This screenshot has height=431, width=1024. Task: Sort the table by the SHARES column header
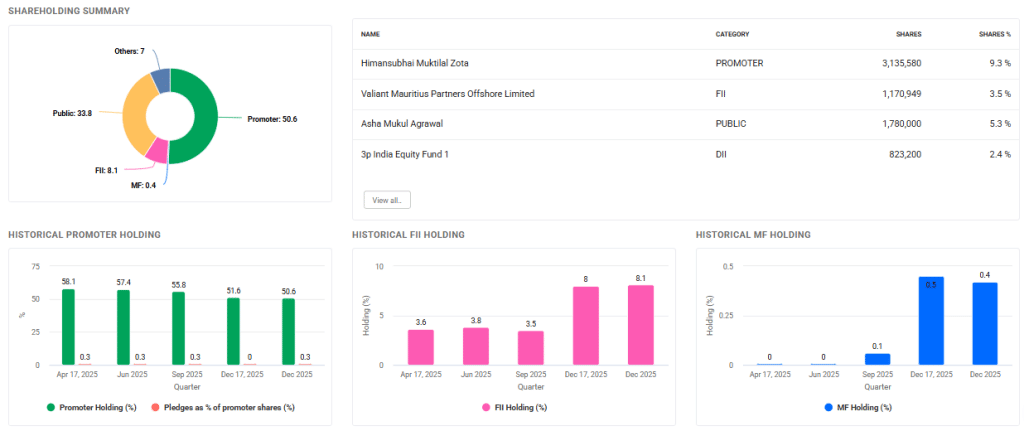tap(908, 34)
